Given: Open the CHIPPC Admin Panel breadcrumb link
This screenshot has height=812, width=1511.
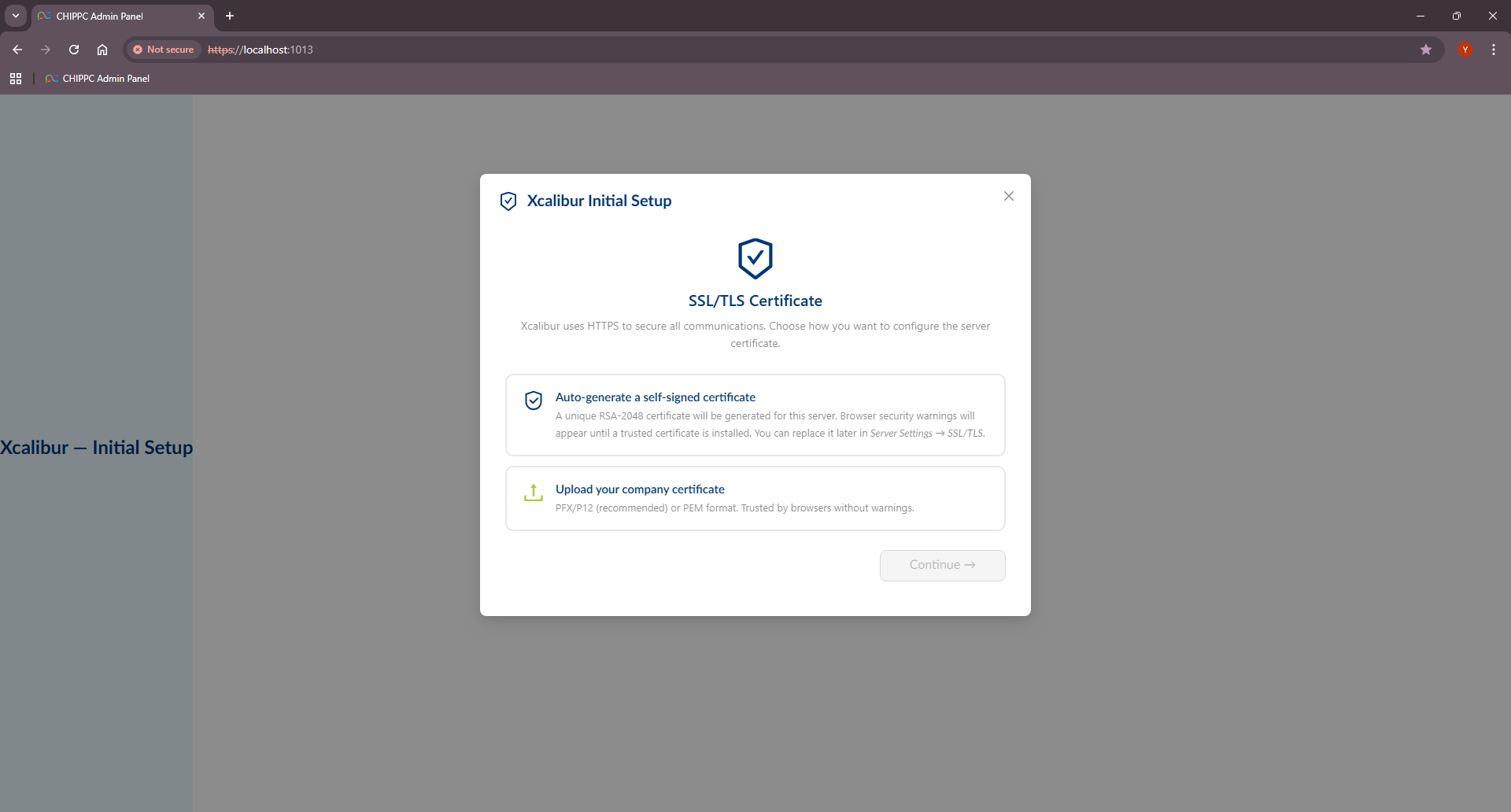Looking at the screenshot, I should click(105, 78).
